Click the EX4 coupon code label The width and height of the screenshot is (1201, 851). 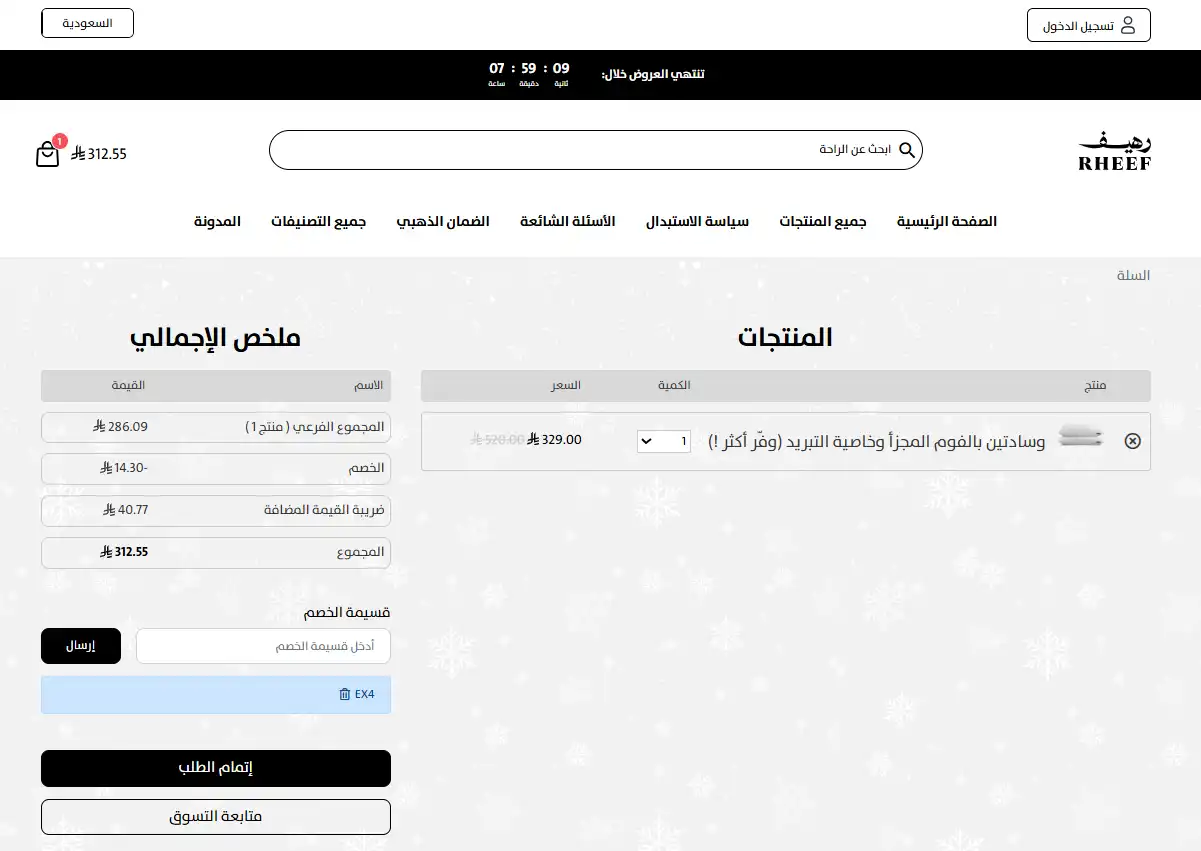pyautogui.click(x=364, y=694)
